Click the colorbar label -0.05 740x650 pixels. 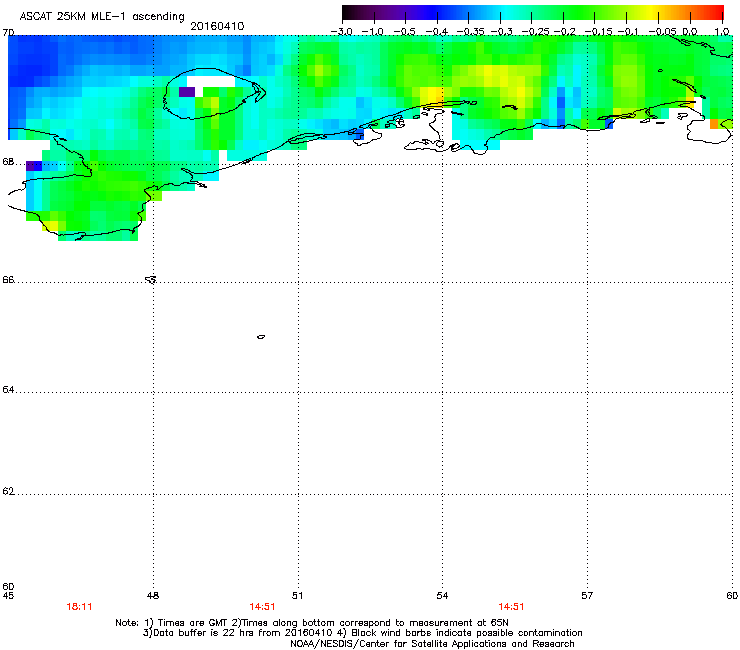[663, 32]
